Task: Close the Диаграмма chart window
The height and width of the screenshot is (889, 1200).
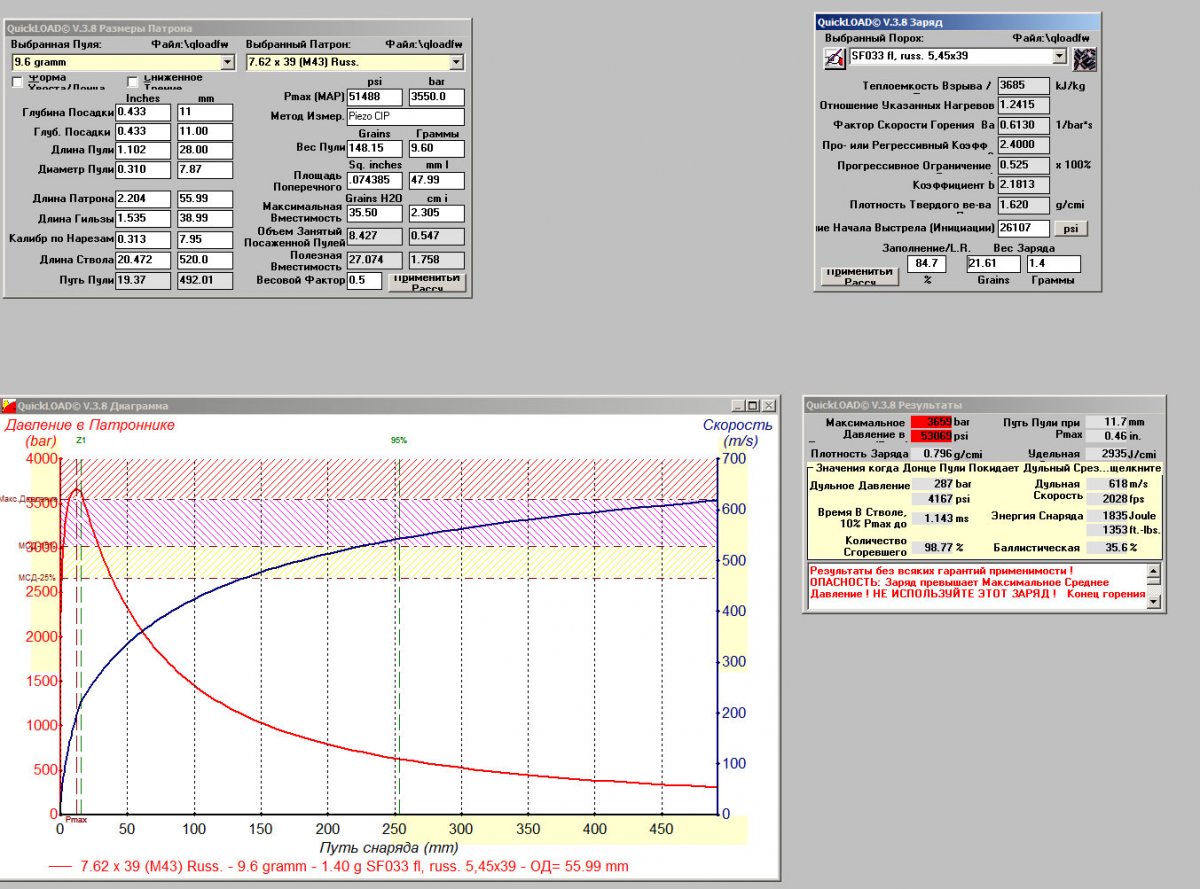Action: (768, 406)
